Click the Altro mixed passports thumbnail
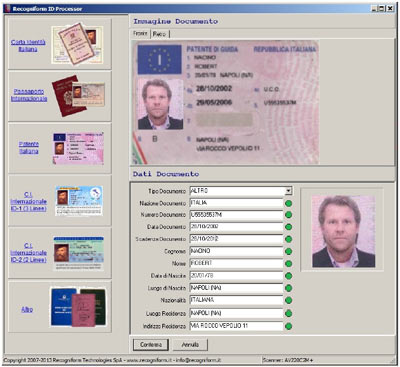The image size is (400, 367). point(78,307)
